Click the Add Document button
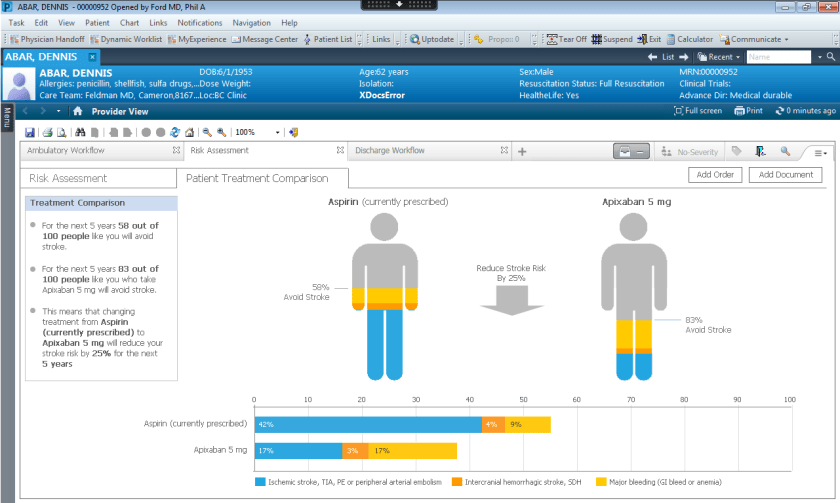 pyautogui.click(x=785, y=175)
